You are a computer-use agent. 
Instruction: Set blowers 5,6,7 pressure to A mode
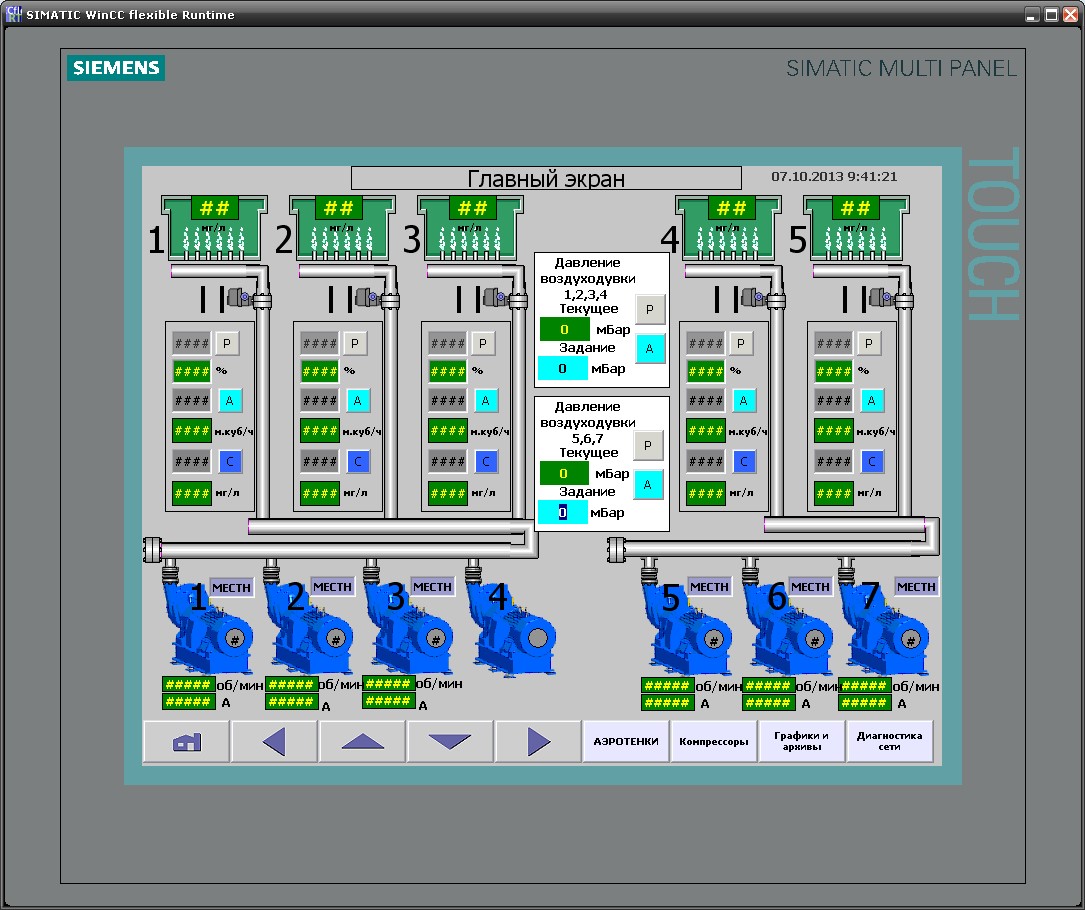[648, 484]
